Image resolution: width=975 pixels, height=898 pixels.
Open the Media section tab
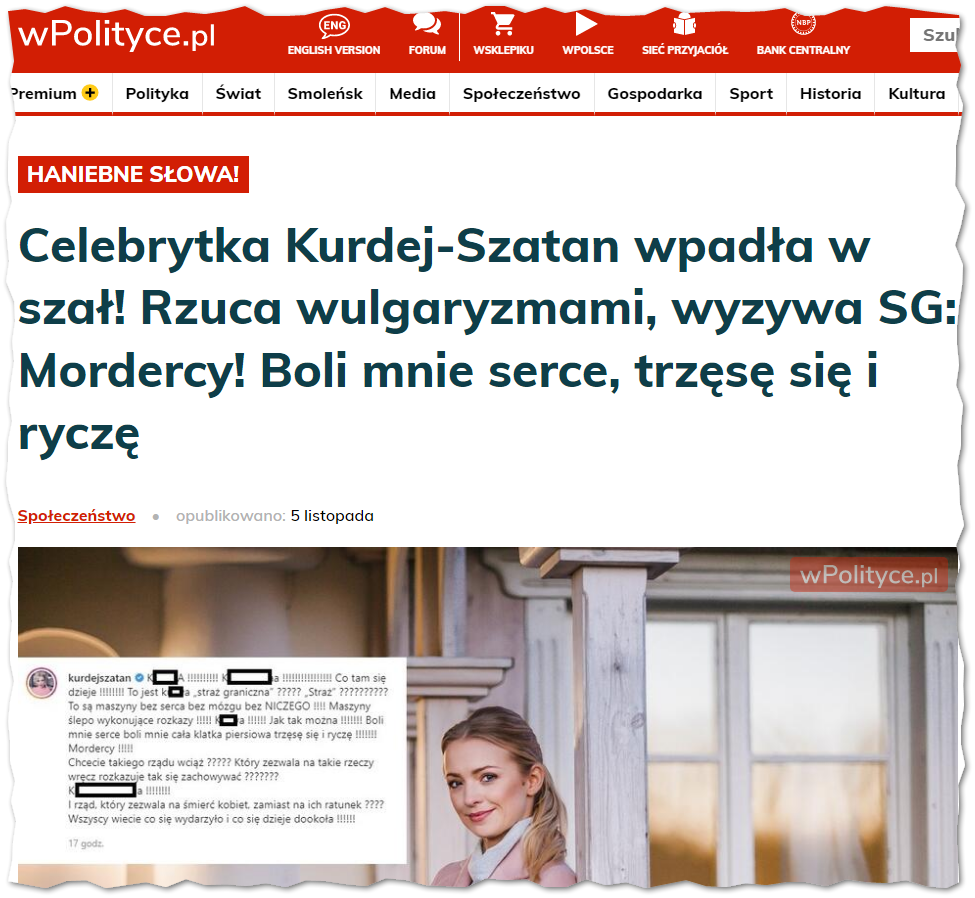pyautogui.click(x=412, y=94)
